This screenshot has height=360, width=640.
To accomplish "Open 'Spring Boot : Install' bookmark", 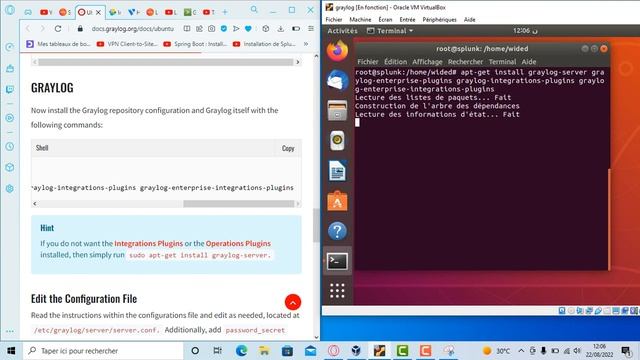I will coord(195,44).
